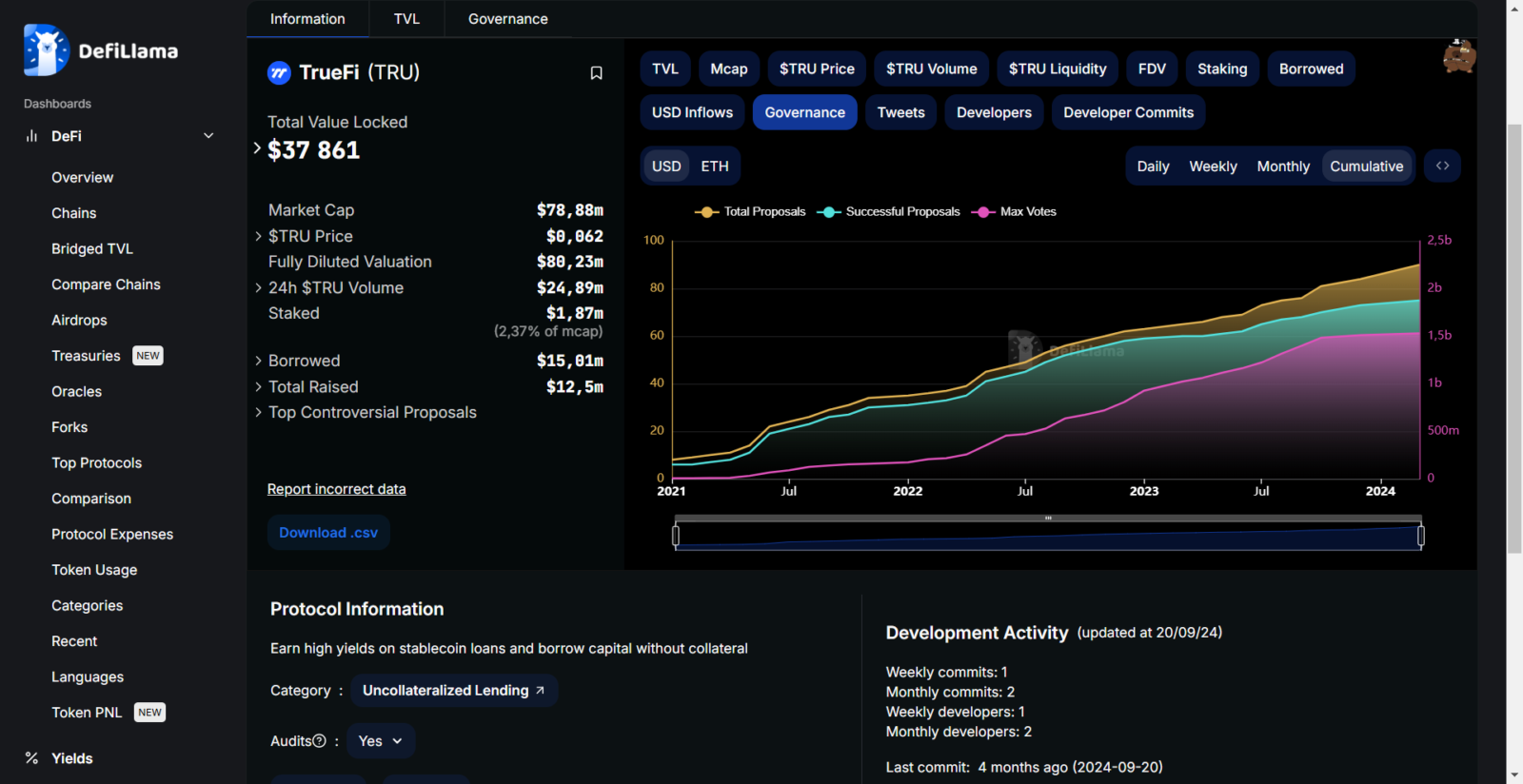This screenshot has height=784, width=1523.
Task: Download the .csv data file
Action: pos(328,533)
